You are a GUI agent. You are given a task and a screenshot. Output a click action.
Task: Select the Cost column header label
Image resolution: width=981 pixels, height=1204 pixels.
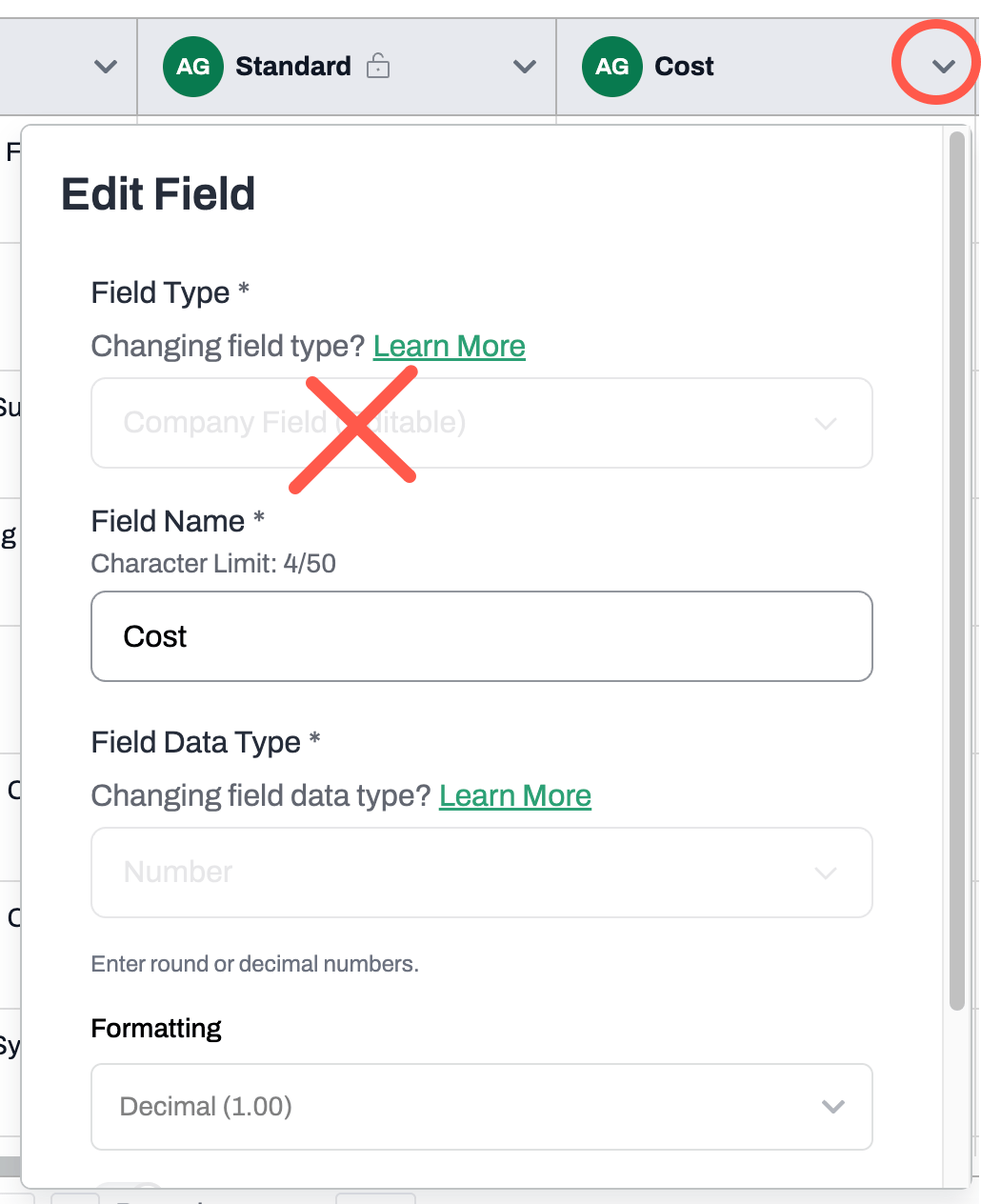pyautogui.click(x=684, y=67)
